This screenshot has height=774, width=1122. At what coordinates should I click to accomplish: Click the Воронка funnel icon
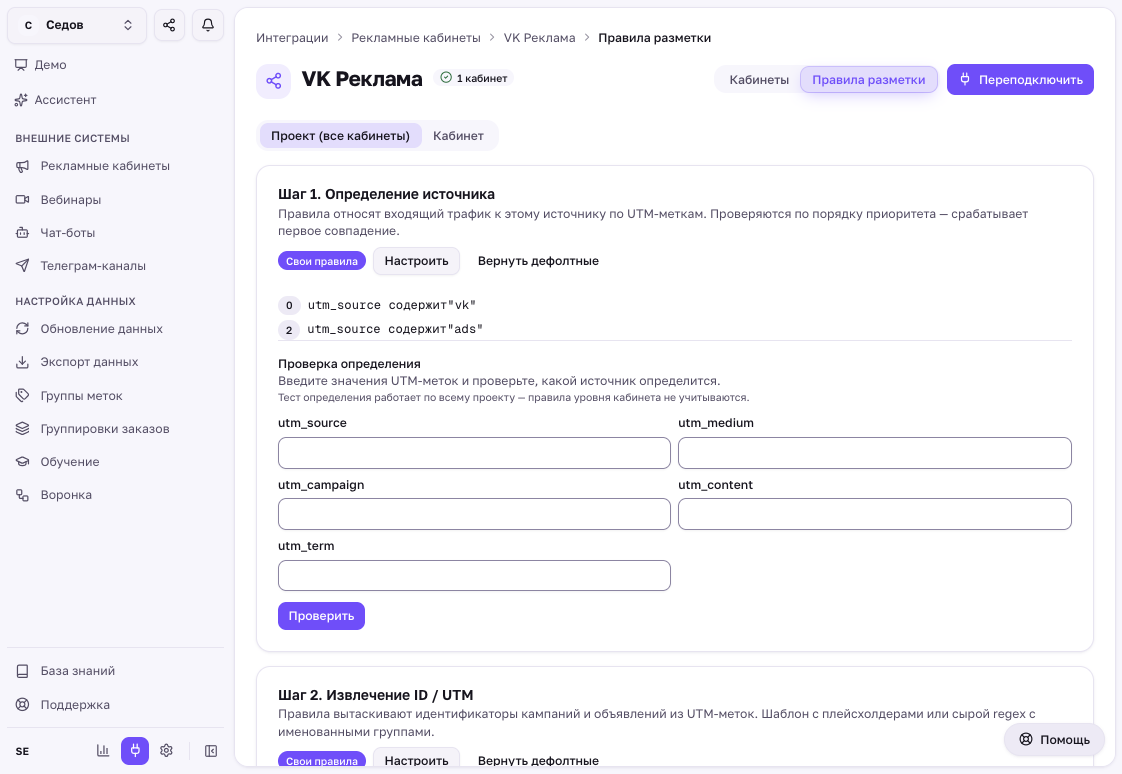22,495
